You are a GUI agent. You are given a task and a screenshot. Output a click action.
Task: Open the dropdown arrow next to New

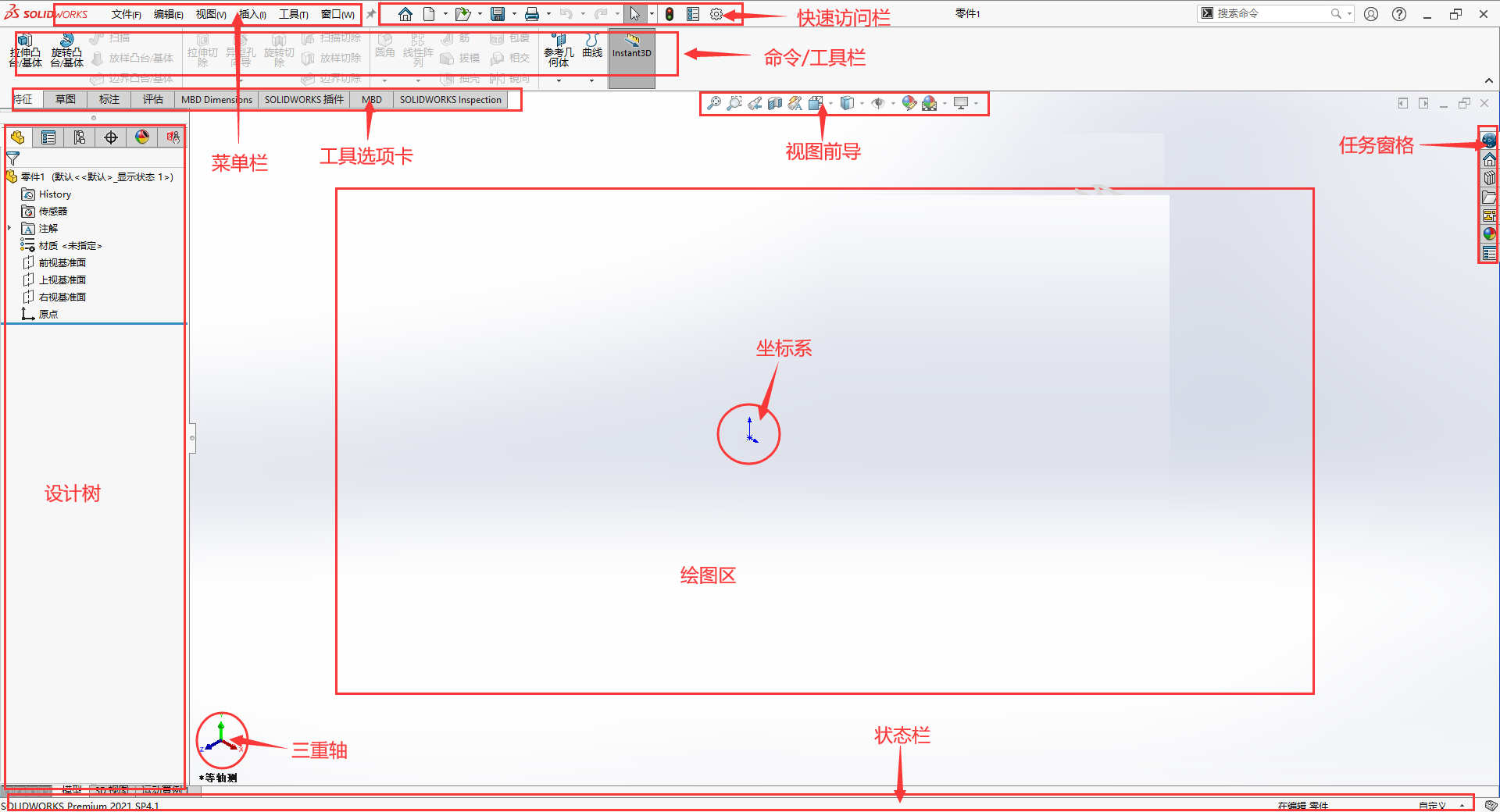click(445, 14)
